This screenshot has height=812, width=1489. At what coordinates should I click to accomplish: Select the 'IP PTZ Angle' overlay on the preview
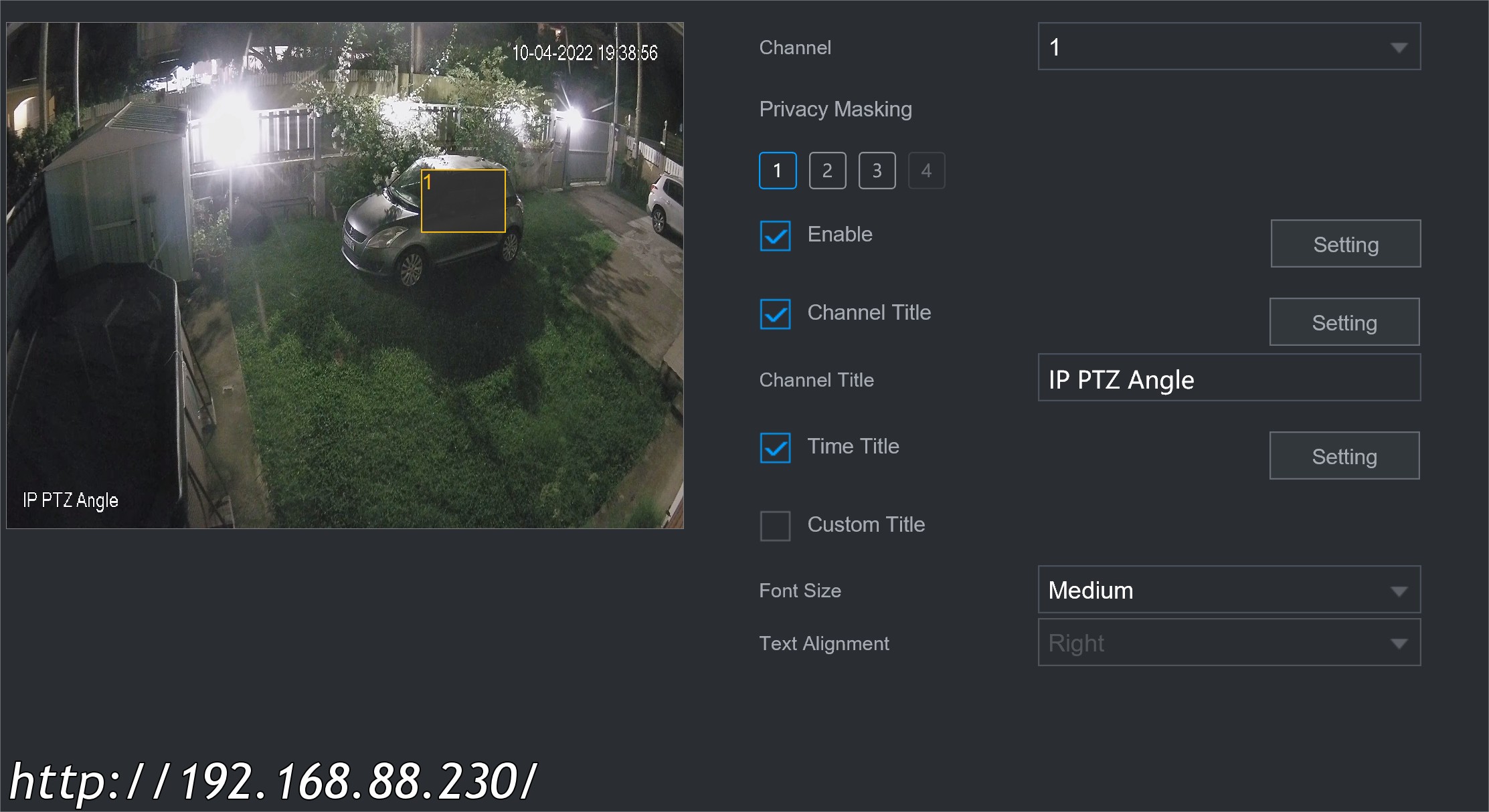(x=70, y=500)
